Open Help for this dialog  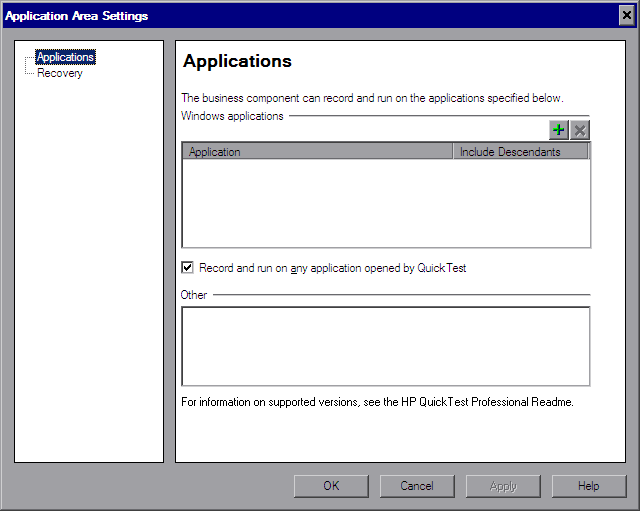(589, 486)
